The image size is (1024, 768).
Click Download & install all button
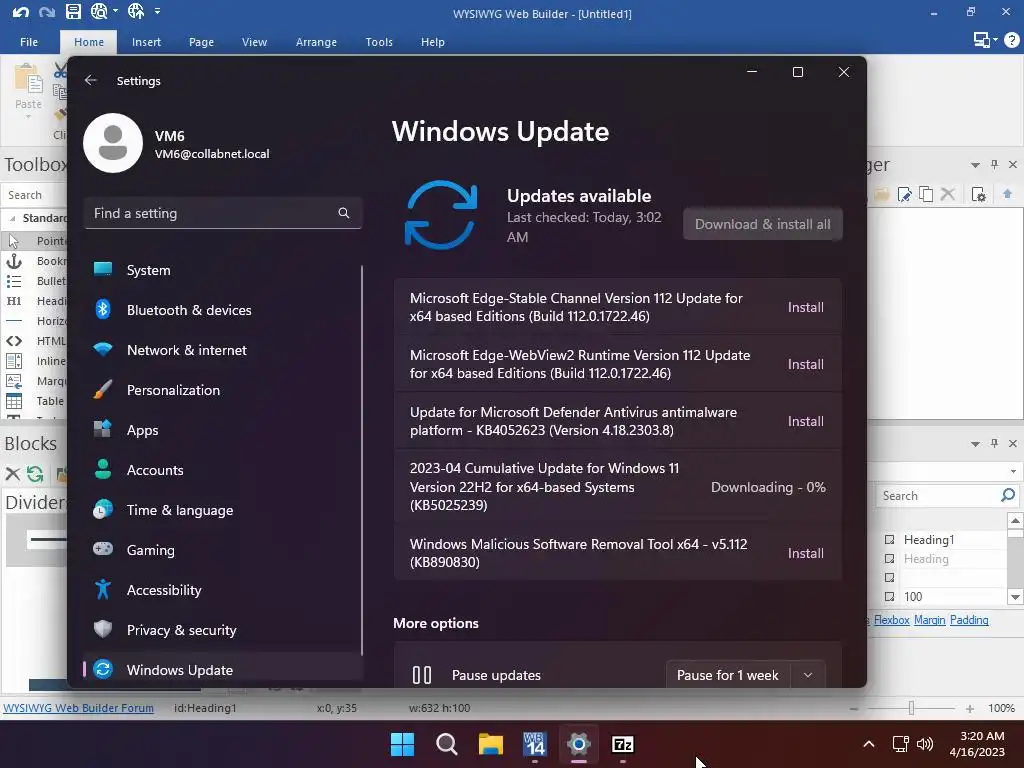click(x=762, y=224)
